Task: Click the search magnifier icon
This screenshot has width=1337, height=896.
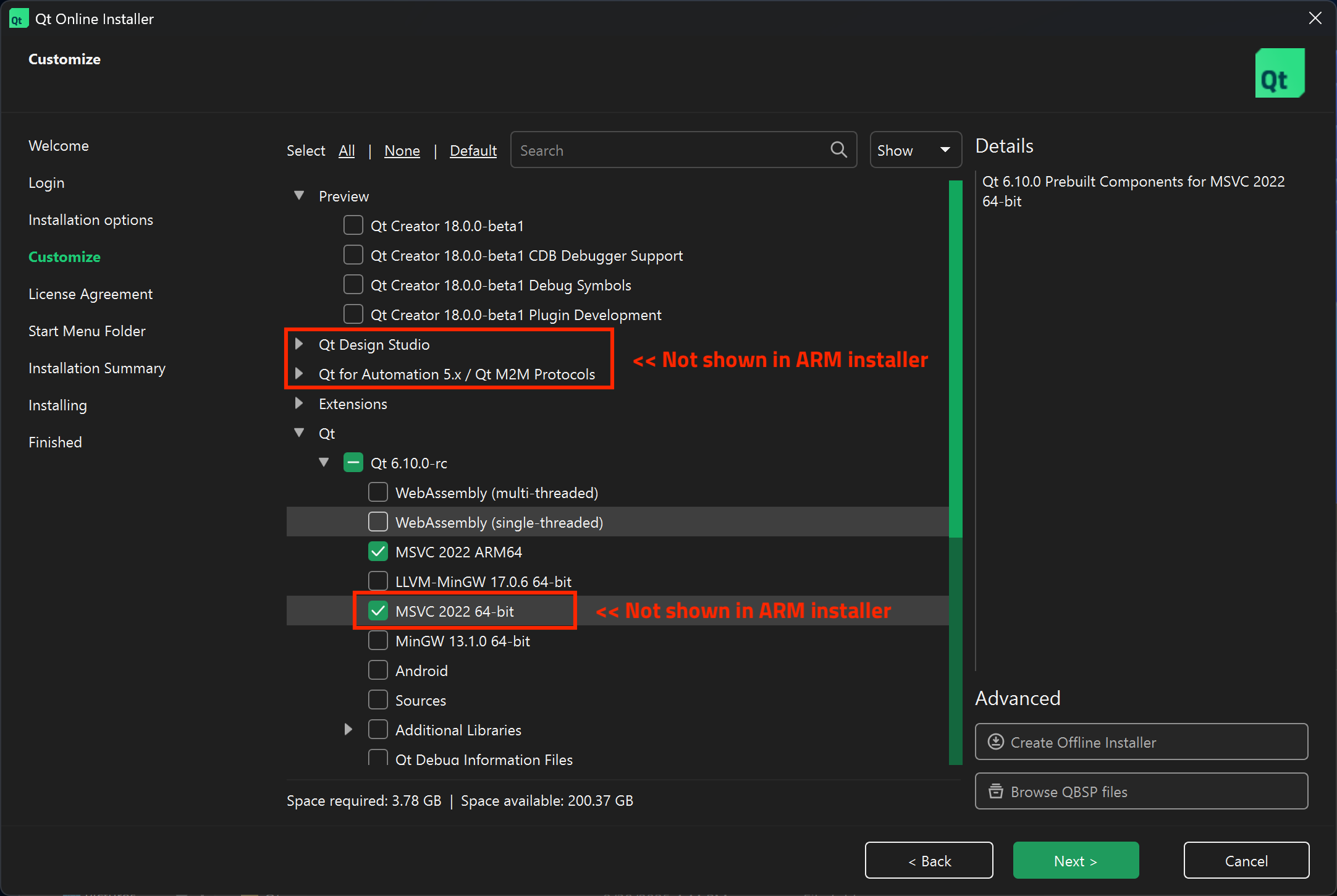Action: point(838,150)
